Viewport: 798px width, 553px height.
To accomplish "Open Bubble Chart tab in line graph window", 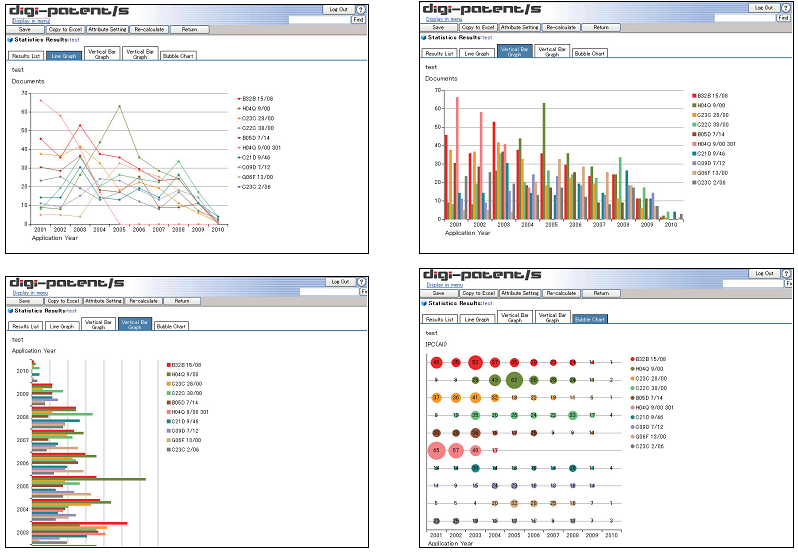I will (178, 56).
